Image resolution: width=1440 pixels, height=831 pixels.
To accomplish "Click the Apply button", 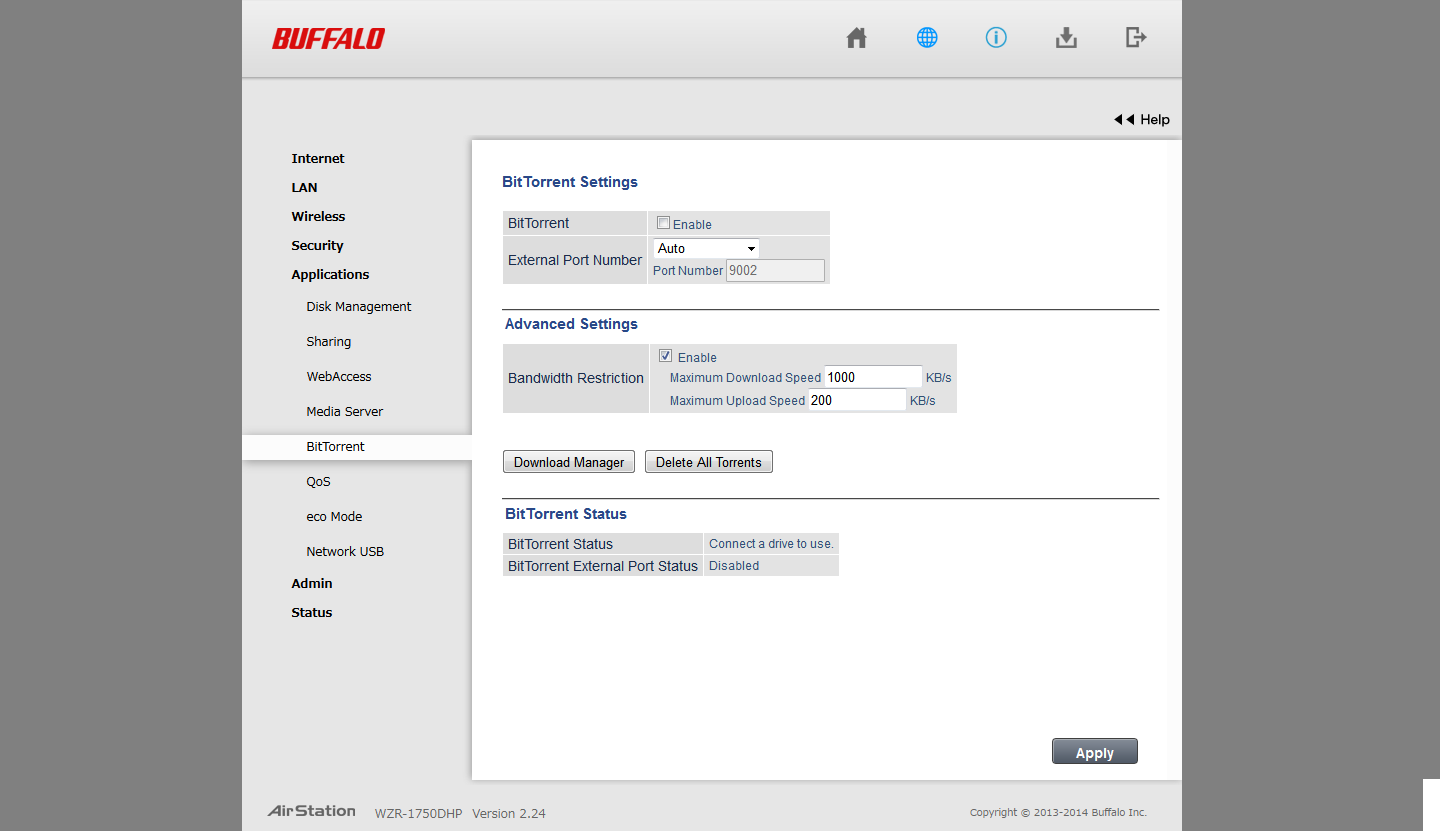I will tap(1094, 752).
